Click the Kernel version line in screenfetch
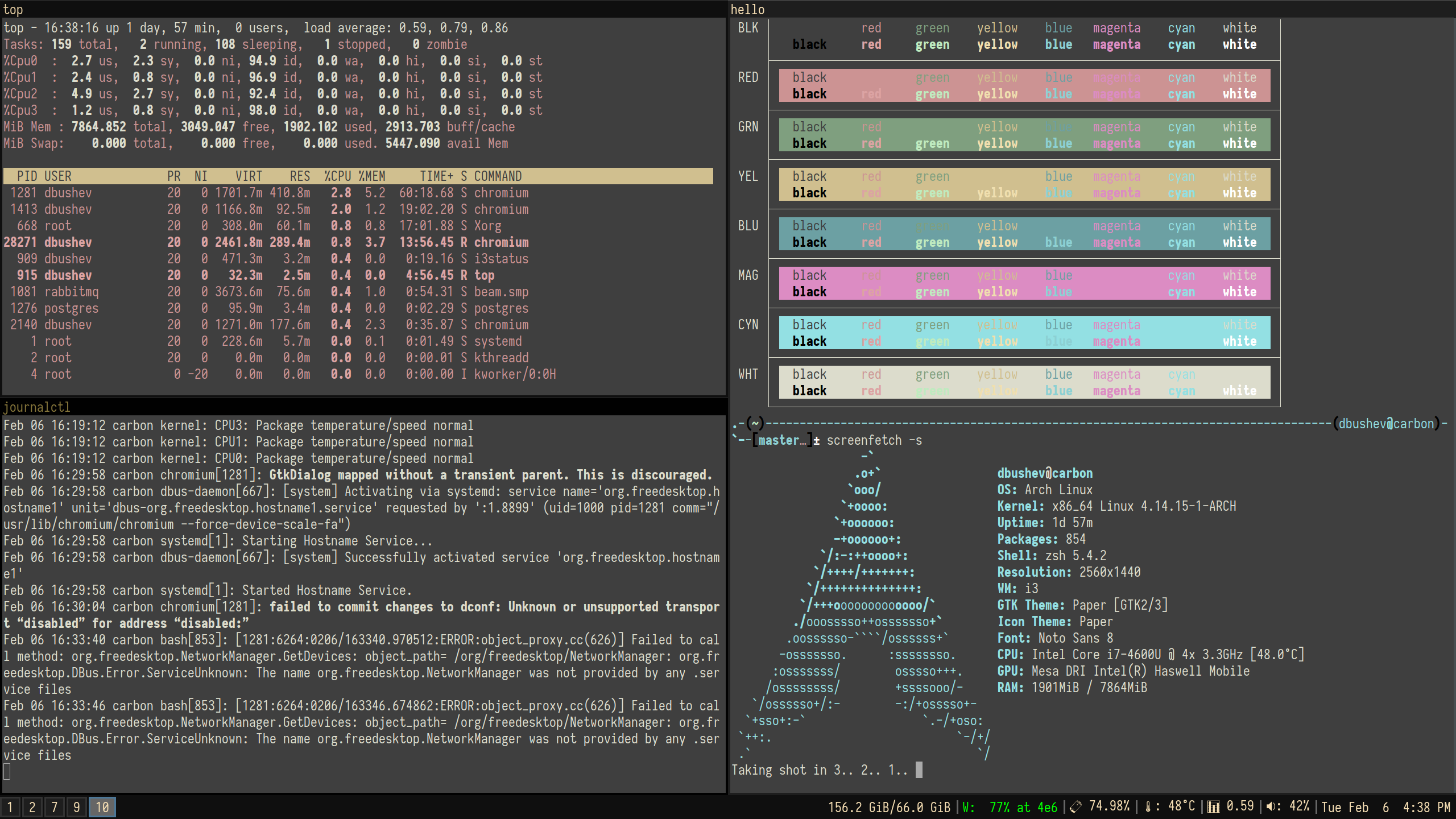Image resolution: width=1456 pixels, height=819 pixels. 1116,506
